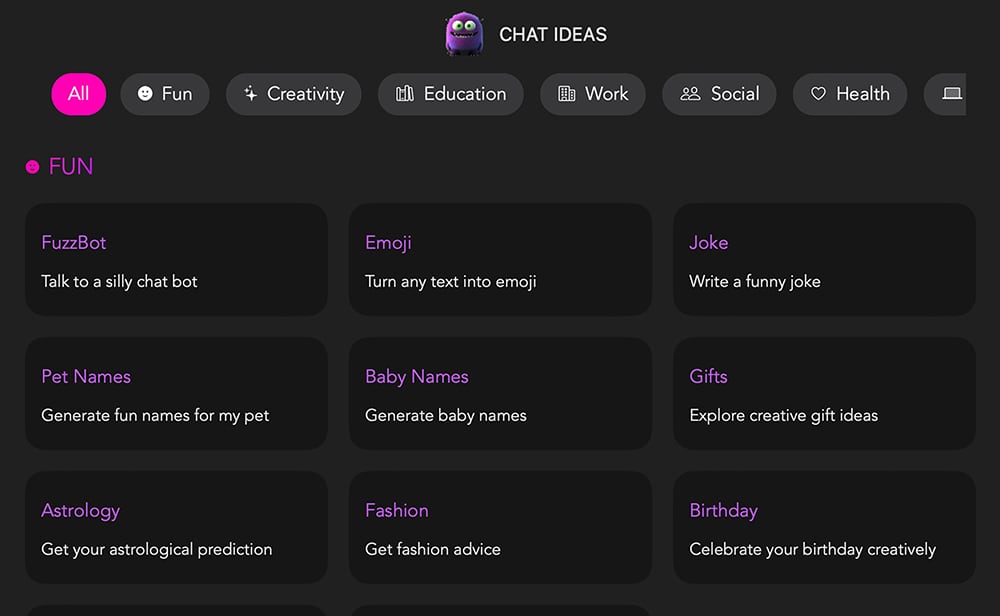
Task: Select the All category filter
Action: click(x=78, y=94)
